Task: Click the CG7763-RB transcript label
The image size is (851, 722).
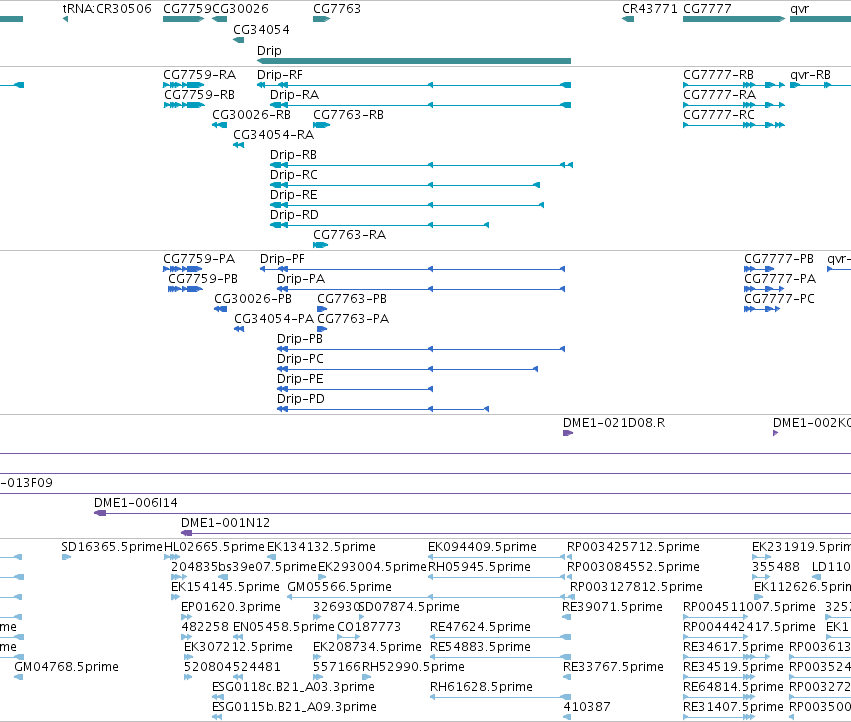Action: point(348,115)
